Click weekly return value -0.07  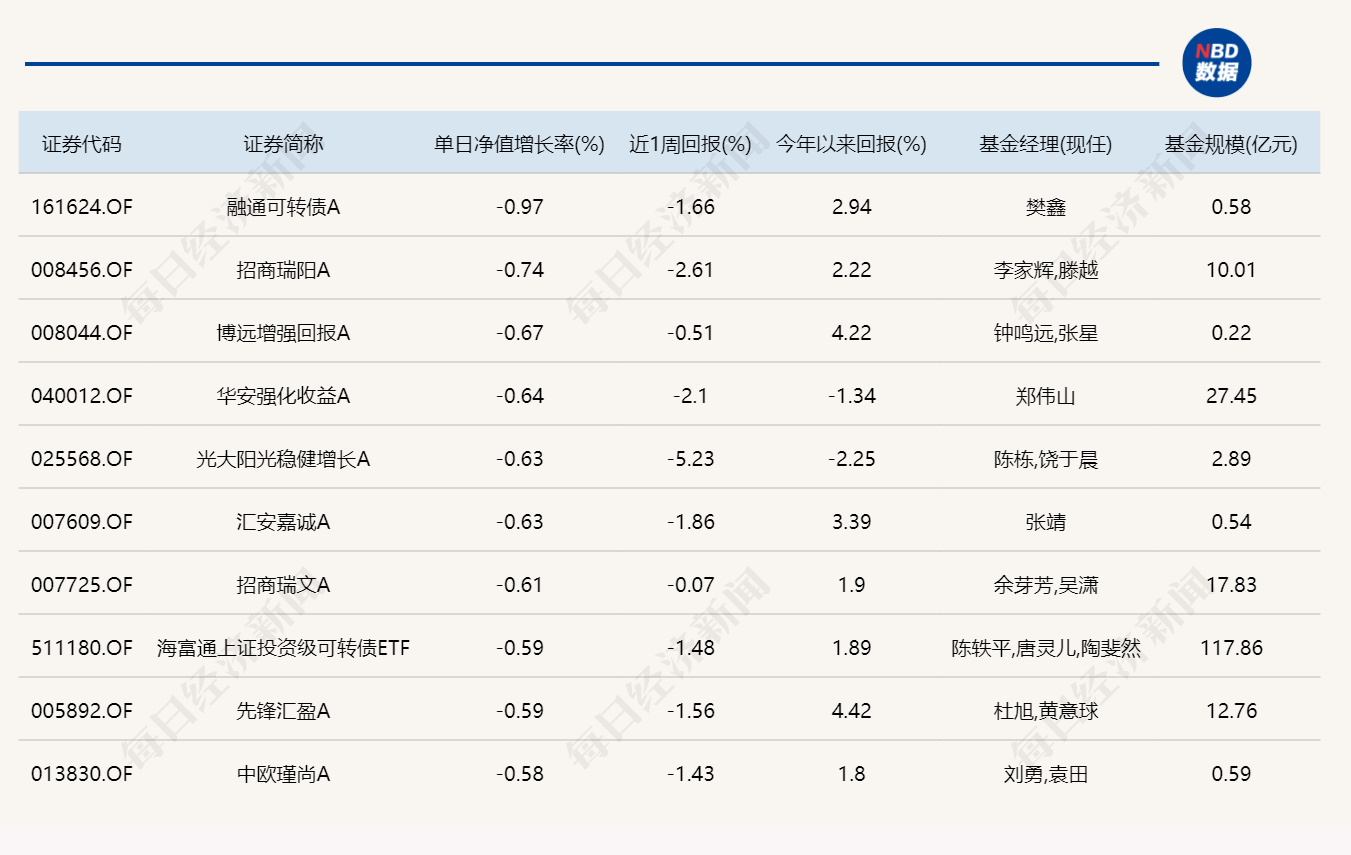pos(691,585)
